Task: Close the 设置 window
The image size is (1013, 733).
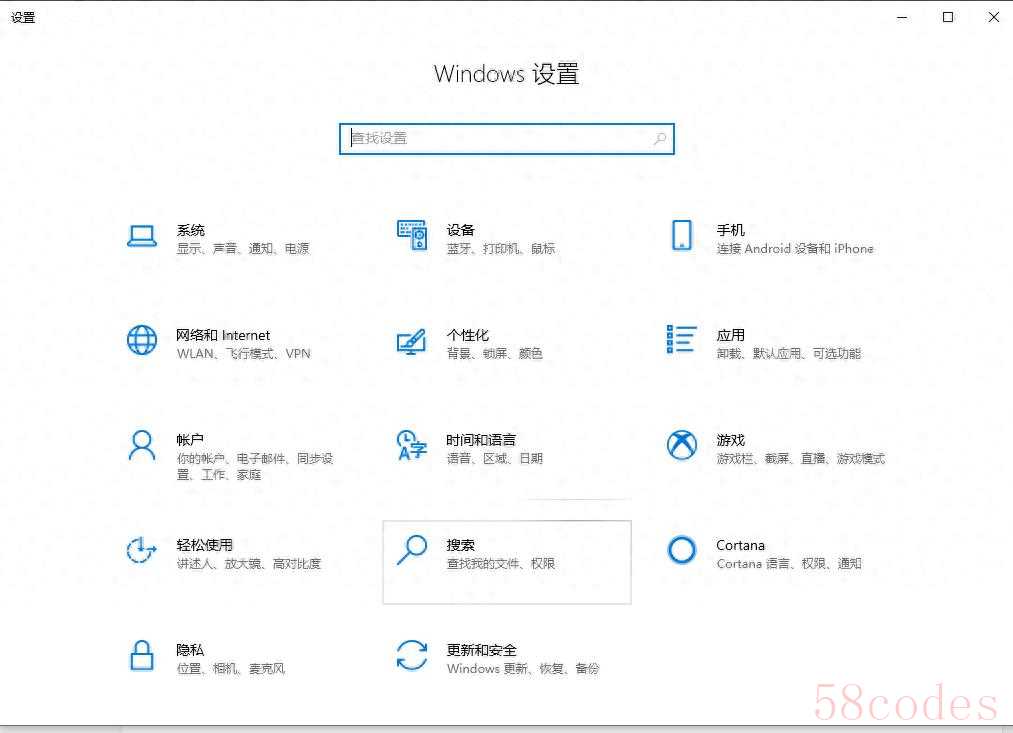Action: click(x=994, y=17)
